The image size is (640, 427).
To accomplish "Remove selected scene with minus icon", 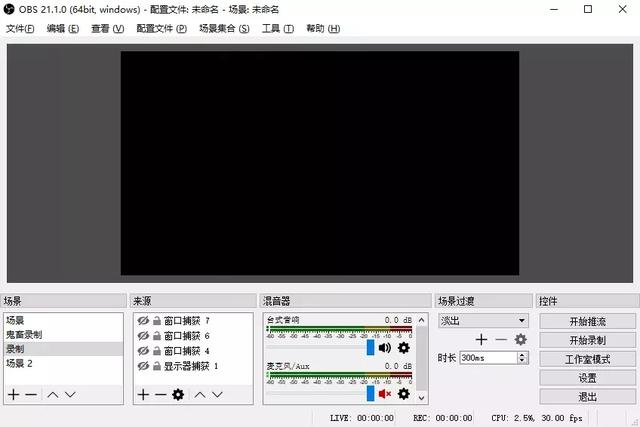I will pyautogui.click(x=31, y=395).
